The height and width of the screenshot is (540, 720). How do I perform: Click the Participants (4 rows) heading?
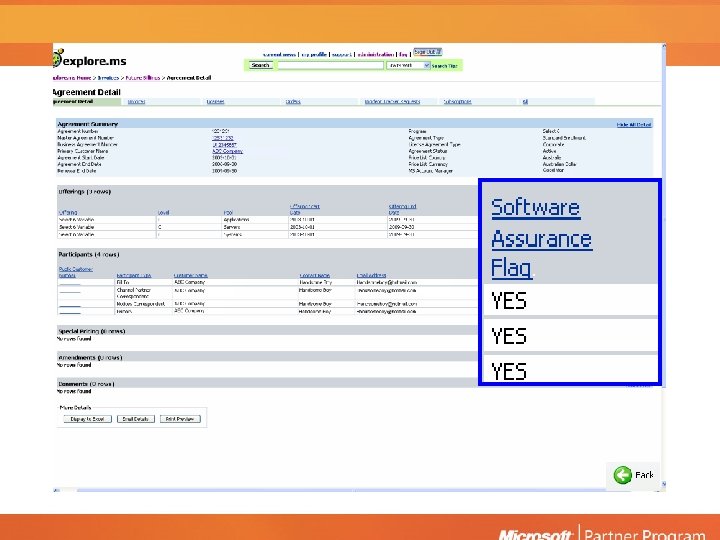89,254
